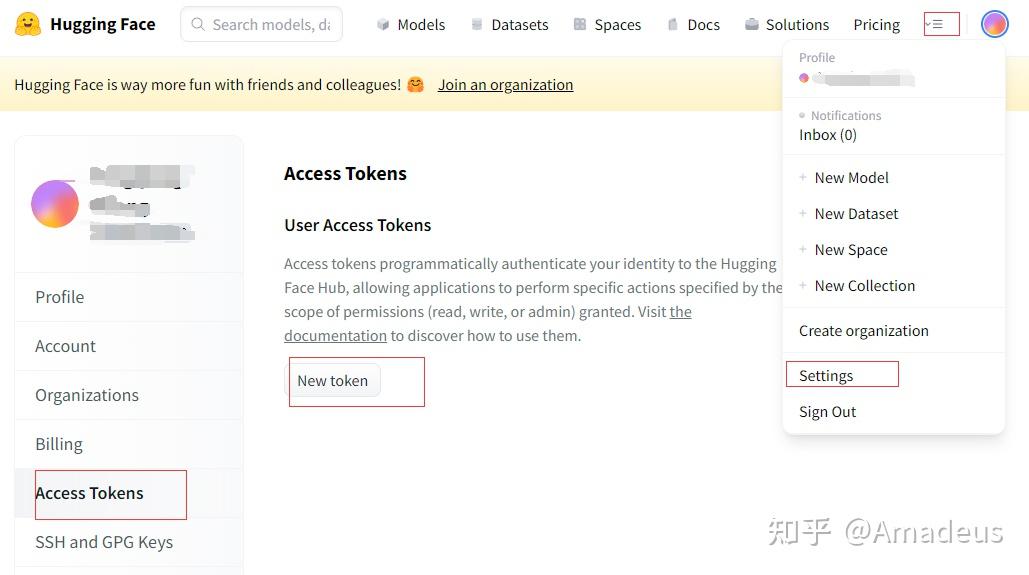Select New Model in the dropdown menu
The image size is (1029, 575).
point(851,178)
